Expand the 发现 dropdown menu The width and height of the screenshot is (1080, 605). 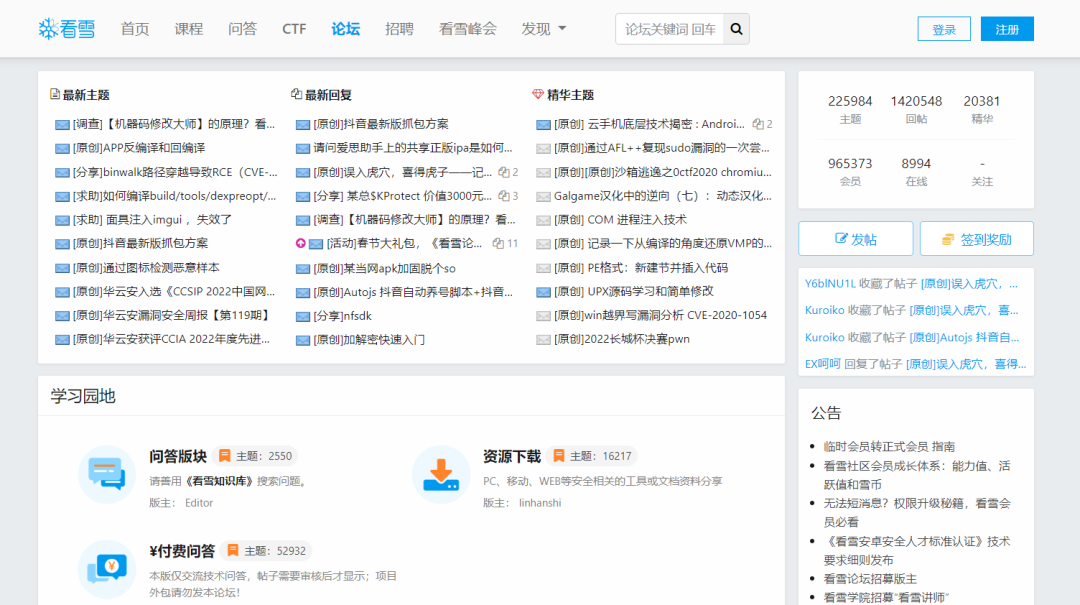pos(543,29)
